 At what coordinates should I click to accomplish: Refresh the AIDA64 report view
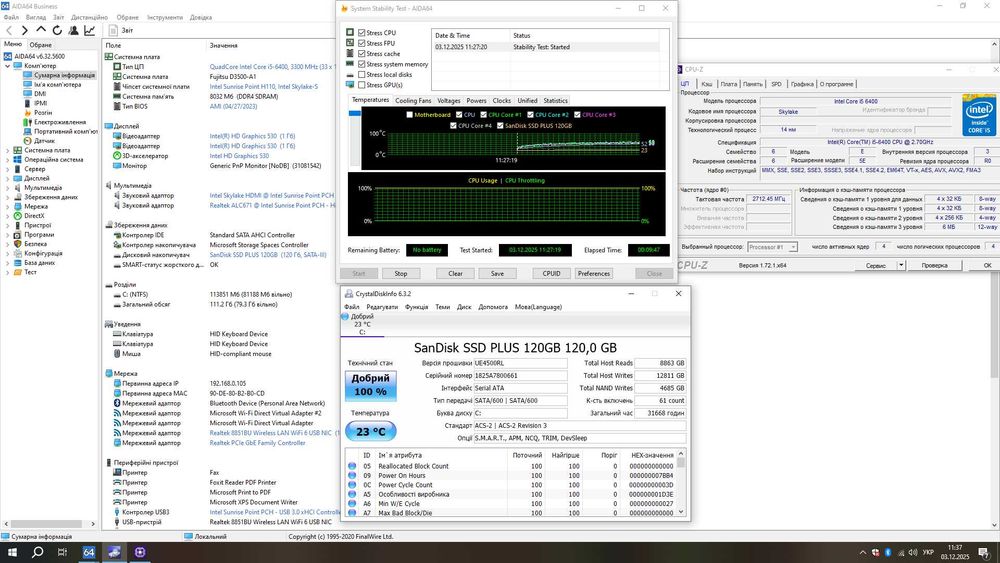[x=57, y=31]
